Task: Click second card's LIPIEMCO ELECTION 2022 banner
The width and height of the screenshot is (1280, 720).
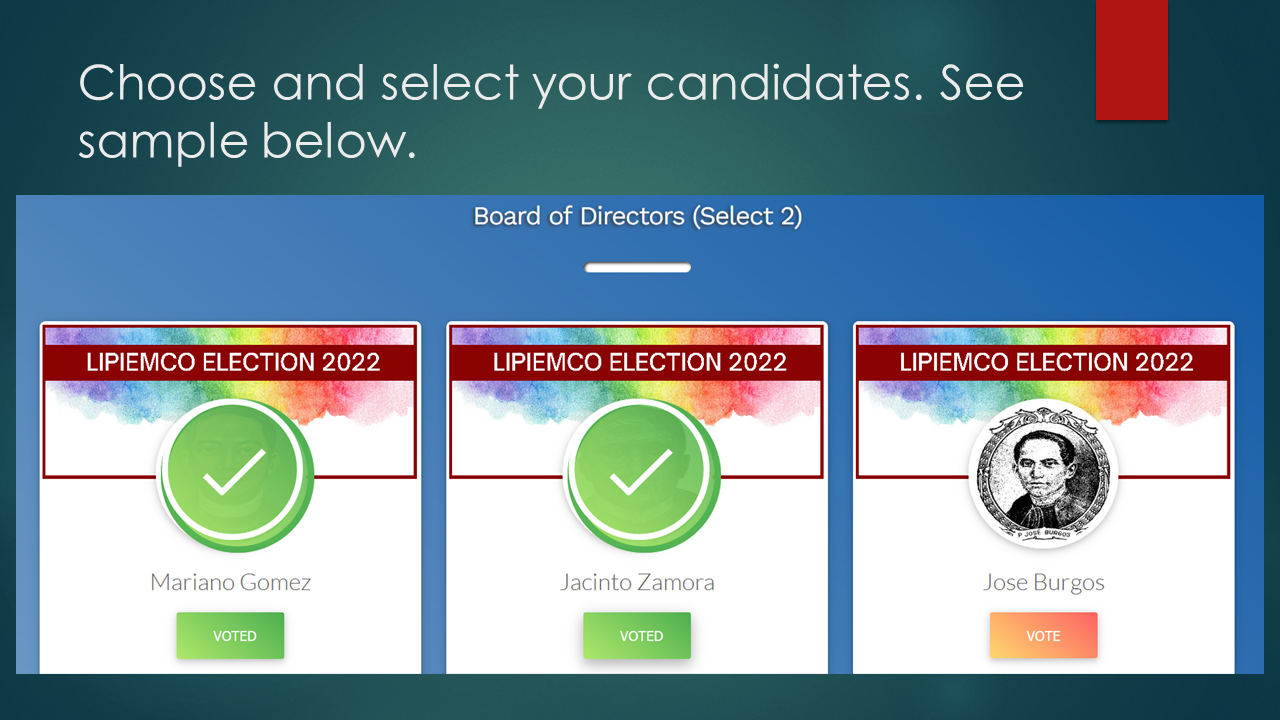Action: pos(637,363)
